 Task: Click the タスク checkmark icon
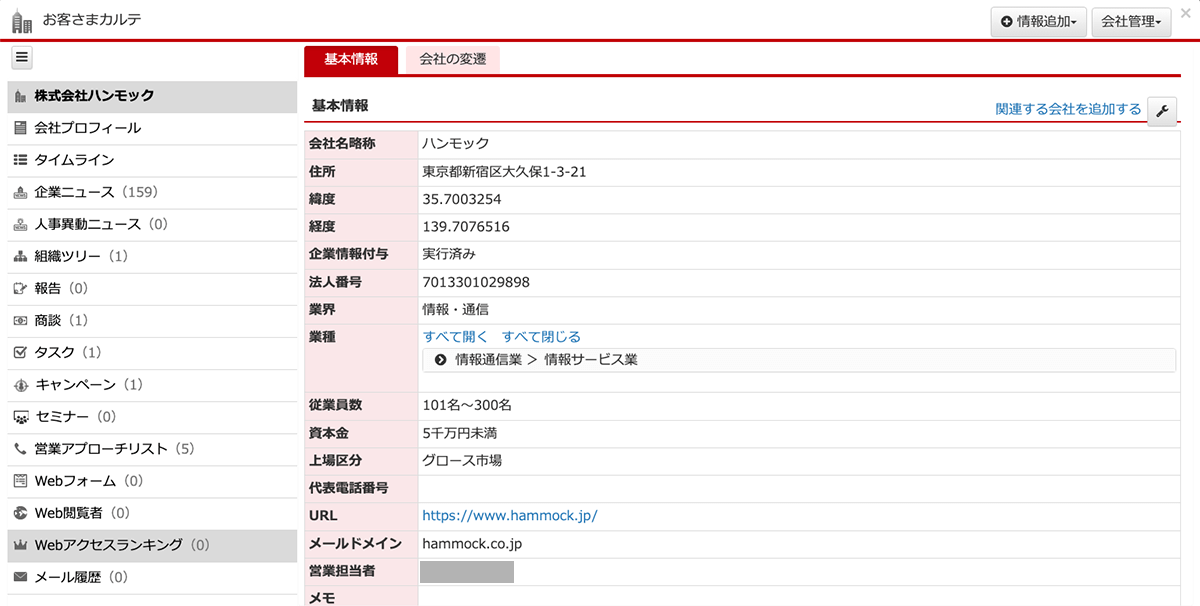point(20,353)
